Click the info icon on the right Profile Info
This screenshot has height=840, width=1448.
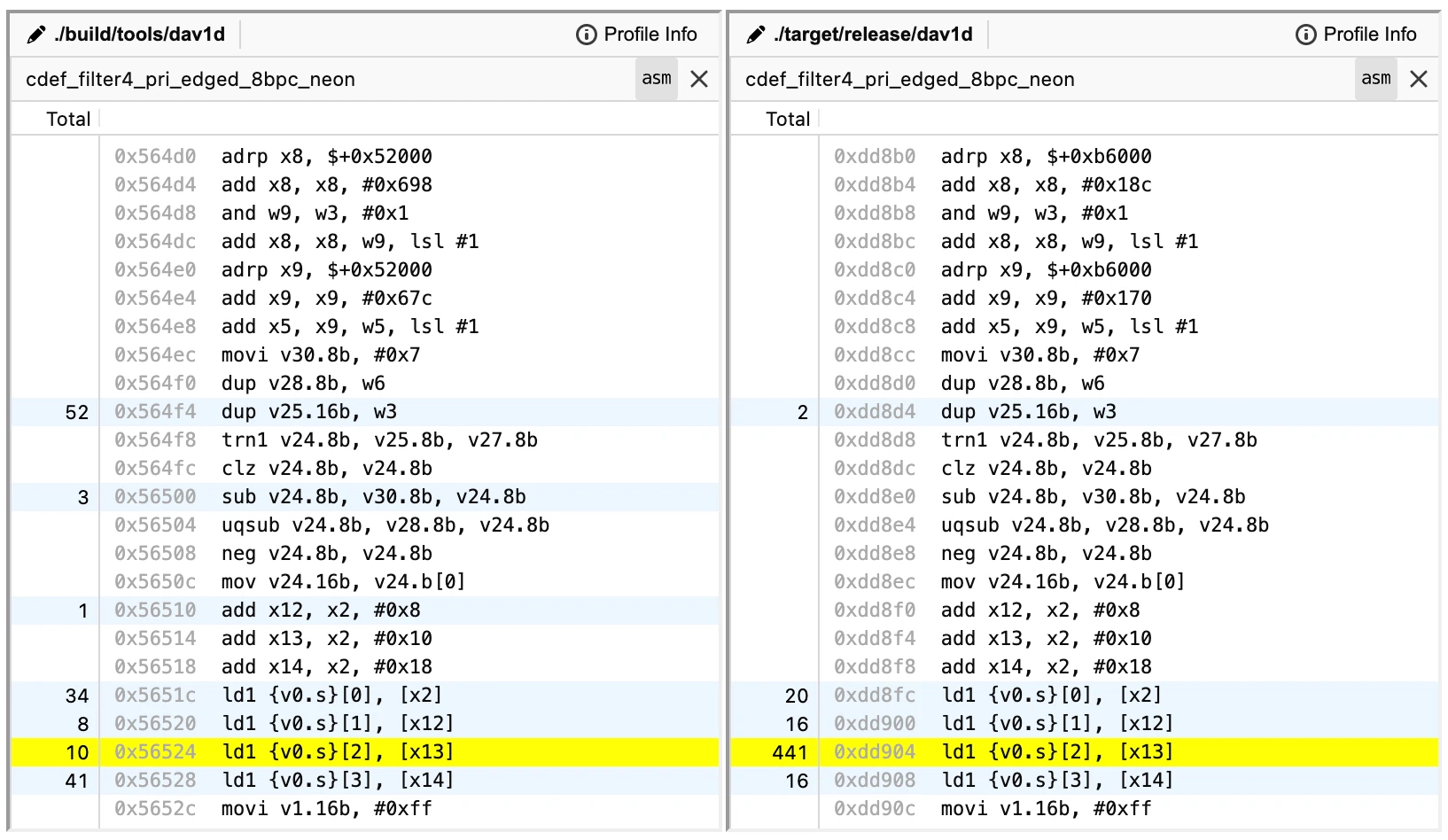point(1304,34)
